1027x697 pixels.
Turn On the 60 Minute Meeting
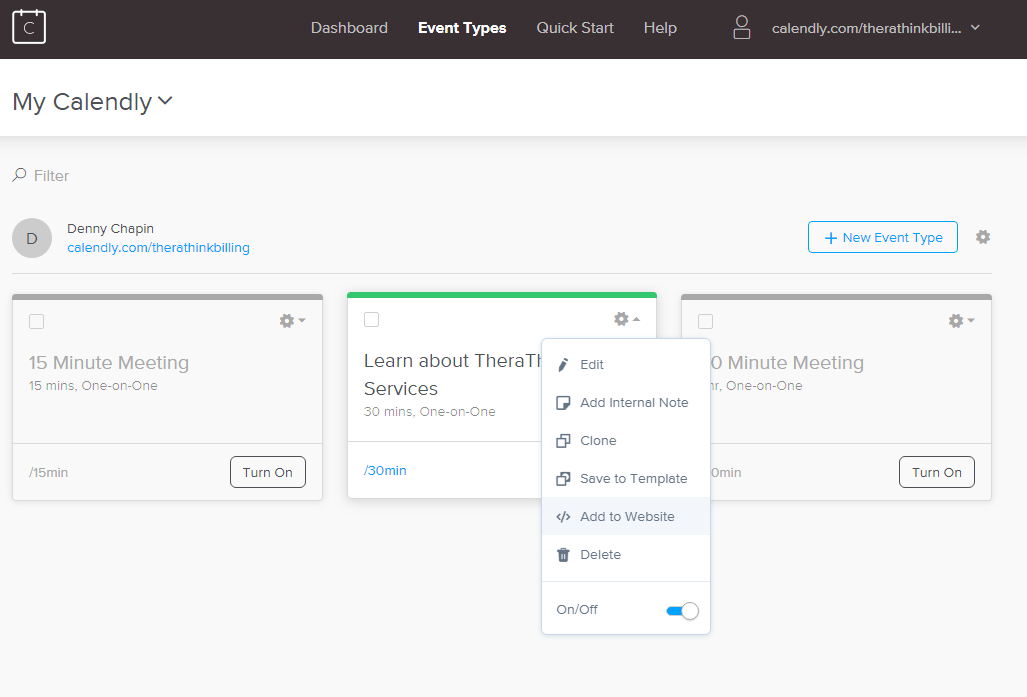click(x=937, y=472)
